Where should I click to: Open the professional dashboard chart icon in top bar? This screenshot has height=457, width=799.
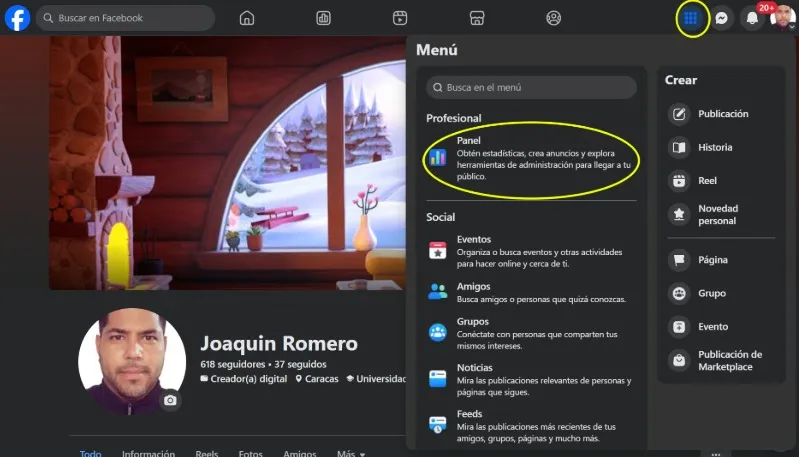(x=324, y=18)
